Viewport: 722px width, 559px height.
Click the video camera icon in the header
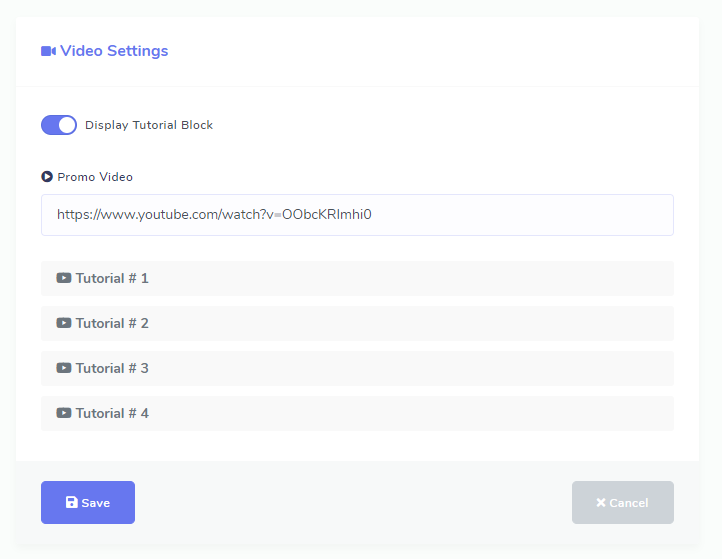click(48, 51)
